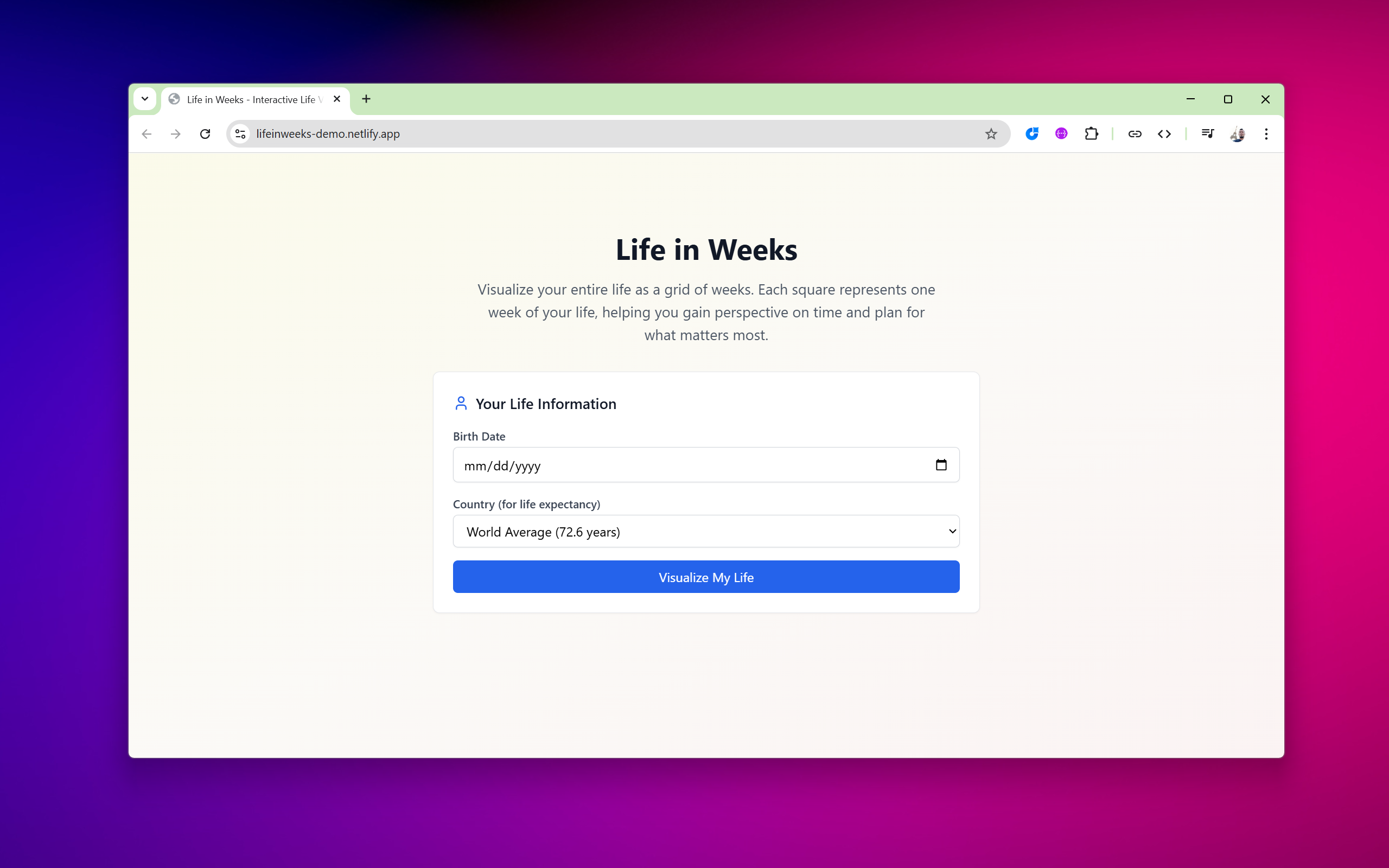This screenshot has height=868, width=1389.
Task: Click the link extension icon
Action: [x=1134, y=134]
